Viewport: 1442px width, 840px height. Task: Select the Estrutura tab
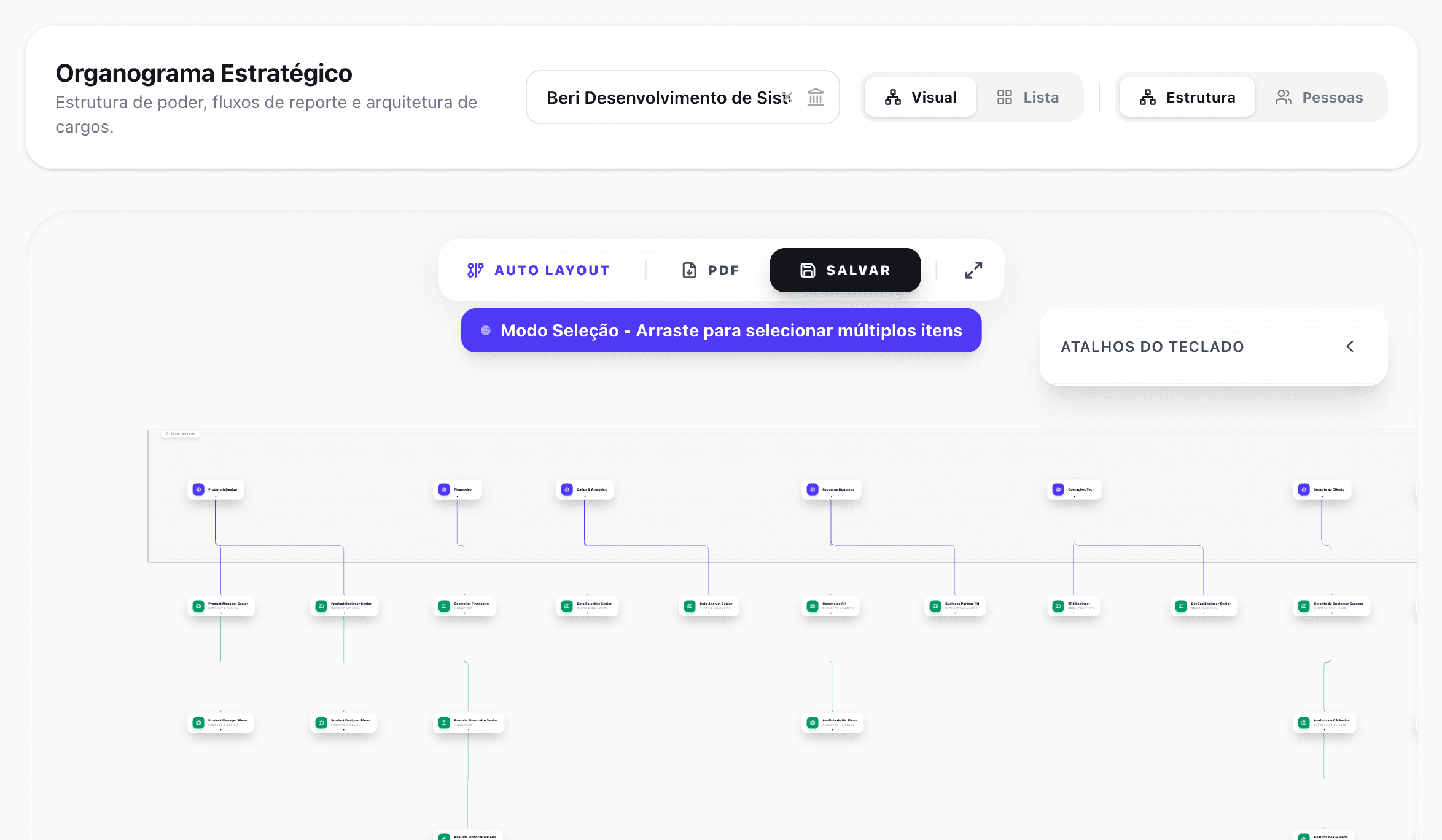pyautogui.click(x=1187, y=97)
